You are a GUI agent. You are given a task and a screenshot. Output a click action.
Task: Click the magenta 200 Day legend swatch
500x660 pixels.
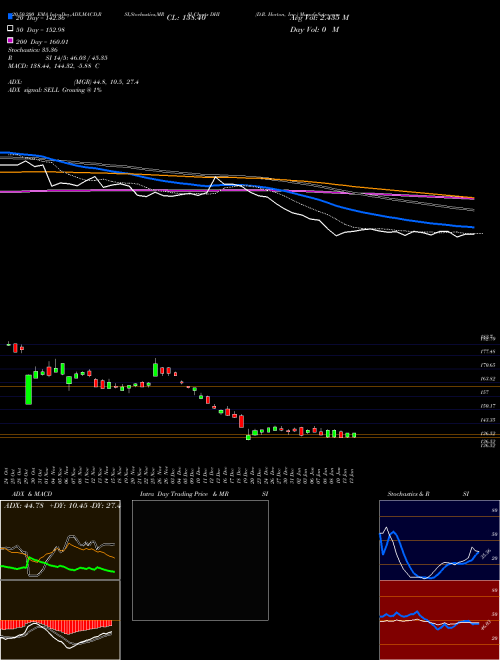10,40
